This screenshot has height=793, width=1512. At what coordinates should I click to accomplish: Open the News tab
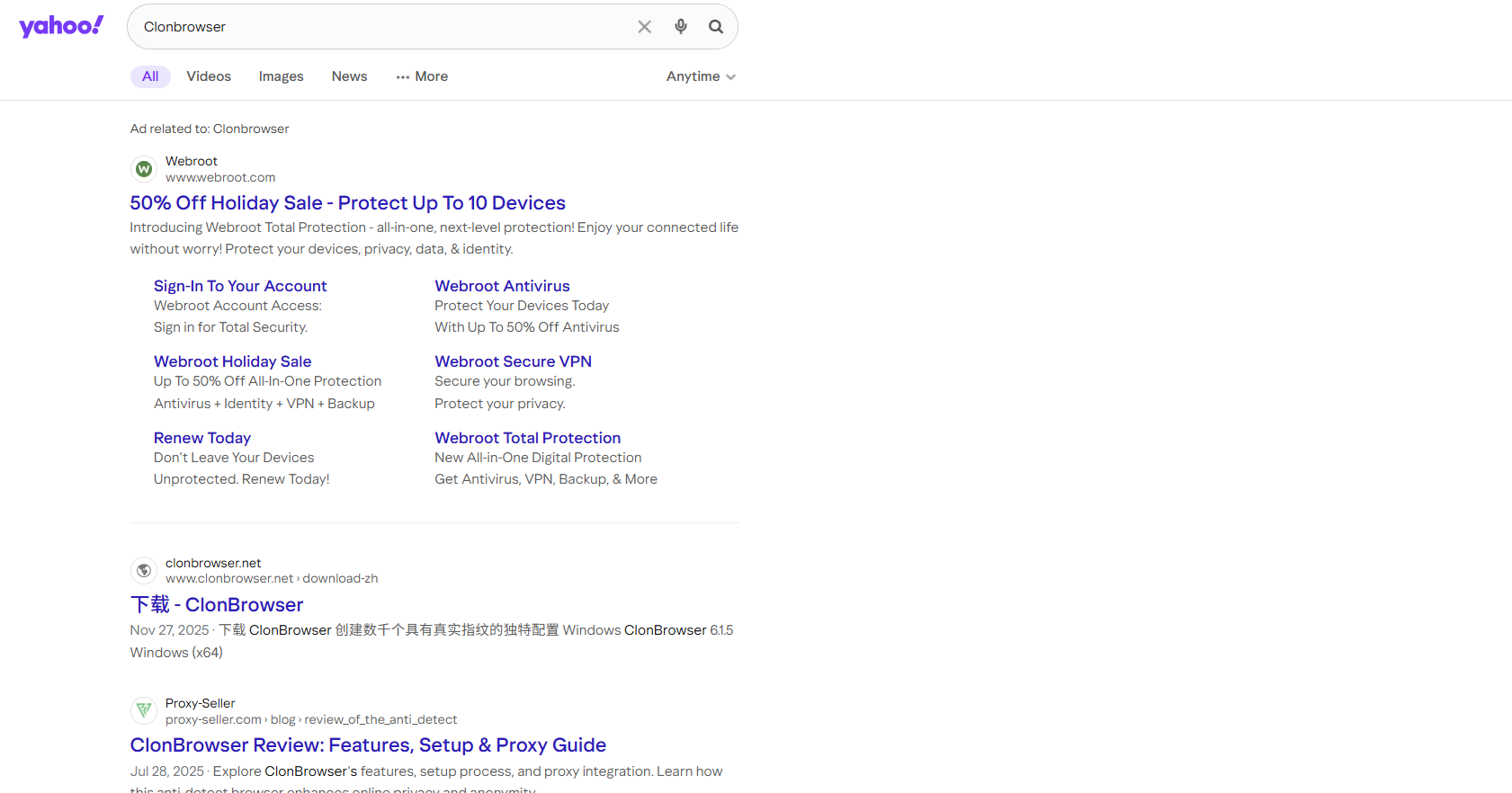[350, 76]
